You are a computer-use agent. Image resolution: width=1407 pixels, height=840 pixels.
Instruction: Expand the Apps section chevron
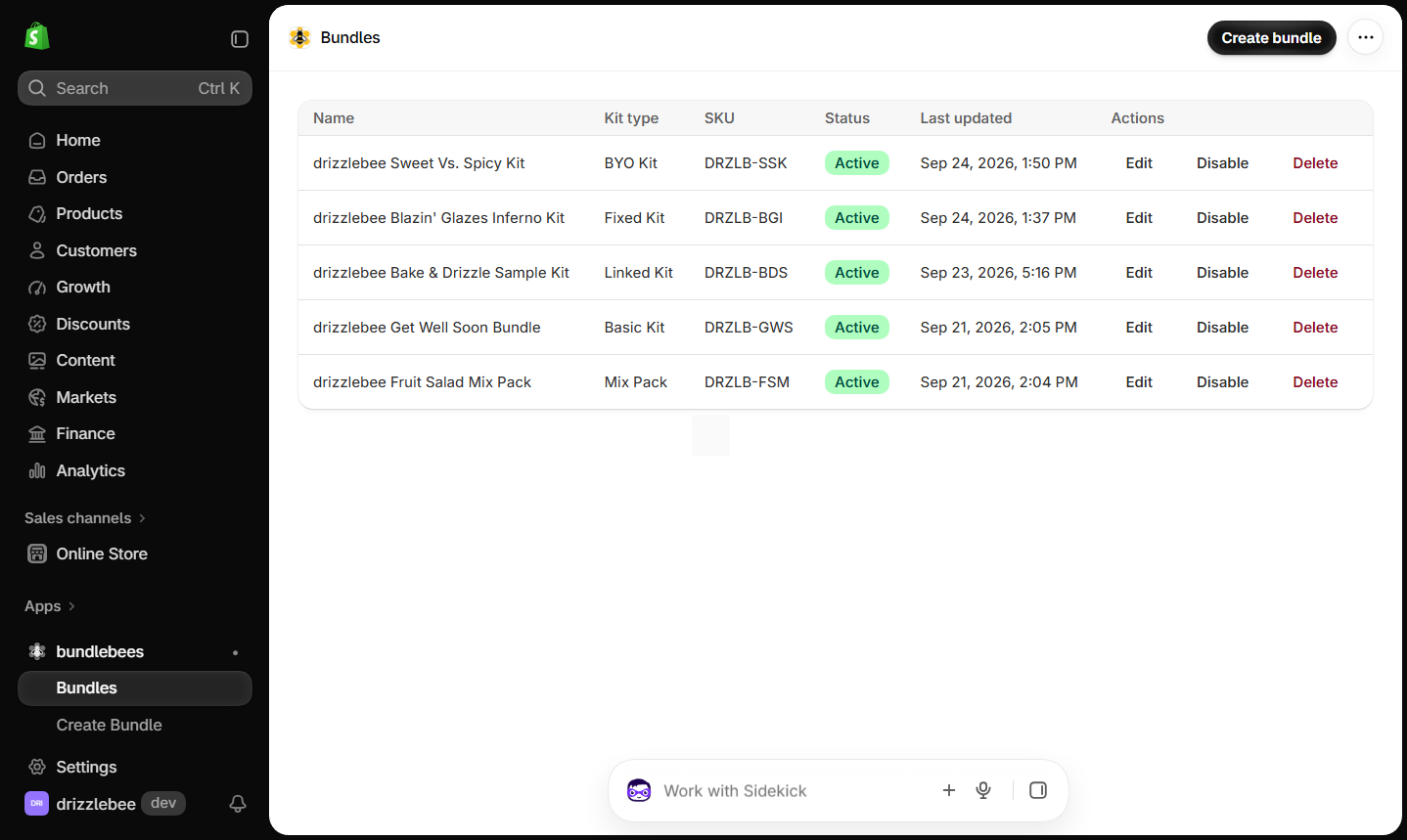pyautogui.click(x=72, y=606)
